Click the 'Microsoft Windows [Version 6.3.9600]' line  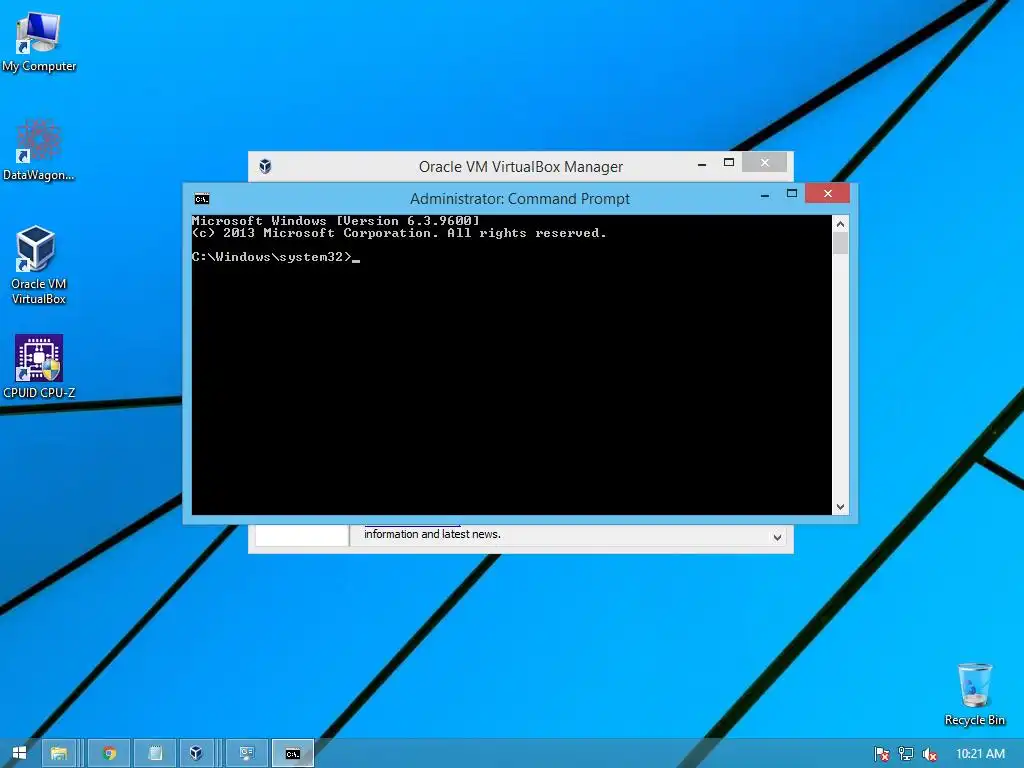336,221
